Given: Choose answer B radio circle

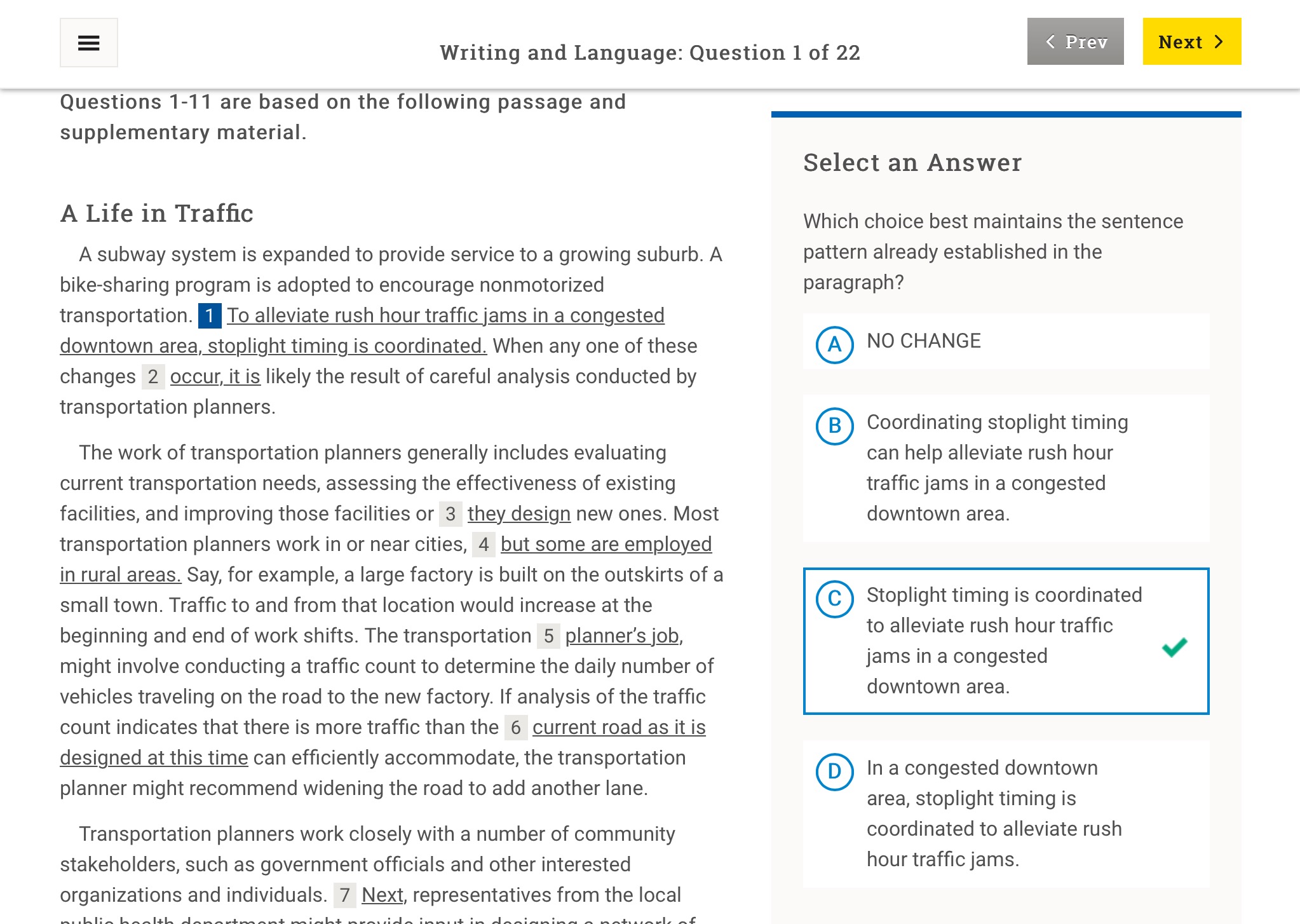Looking at the screenshot, I should (x=834, y=426).
